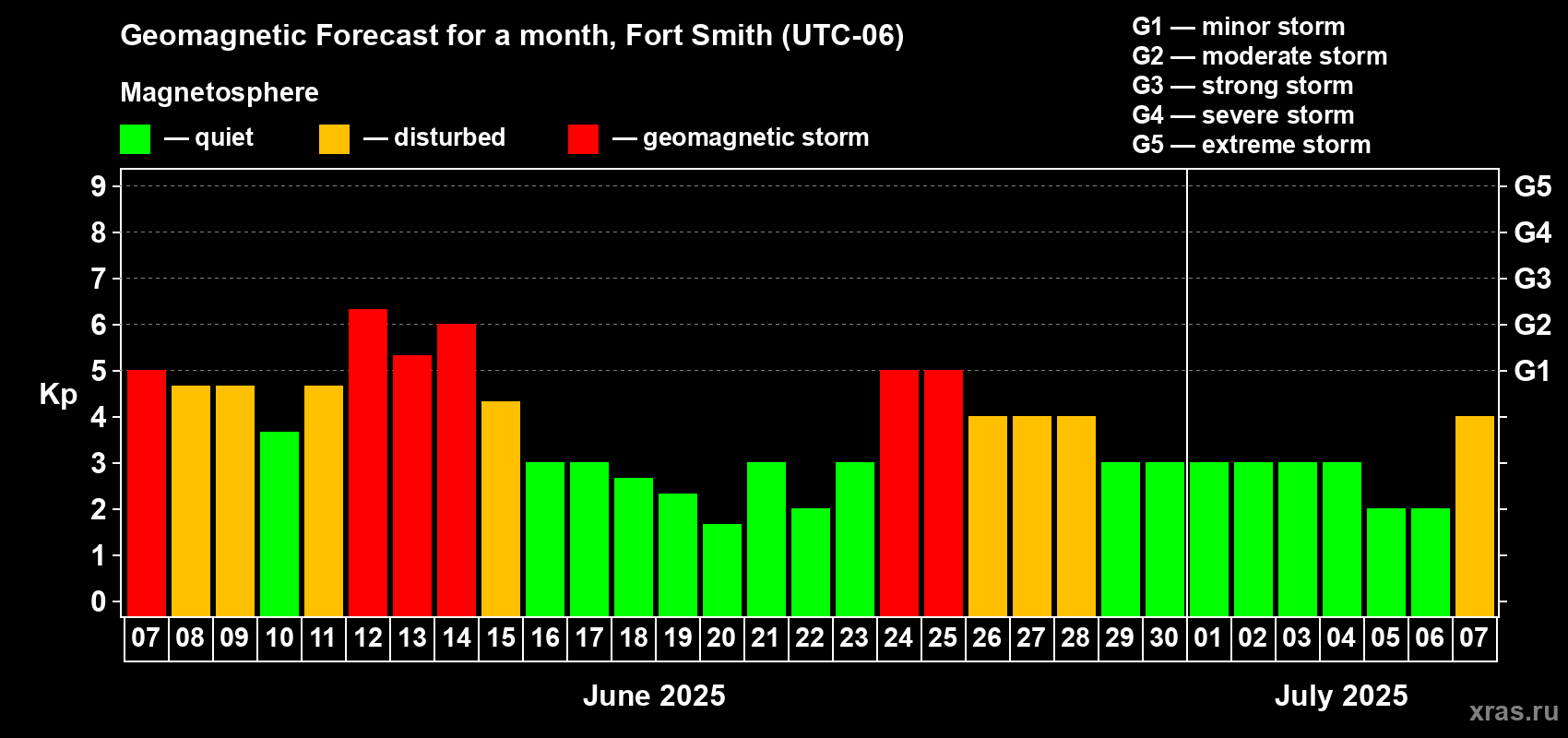The image size is (1568, 738).
Task: Click the 'G2 — moderate storm' legend text
Action: 1260,56
